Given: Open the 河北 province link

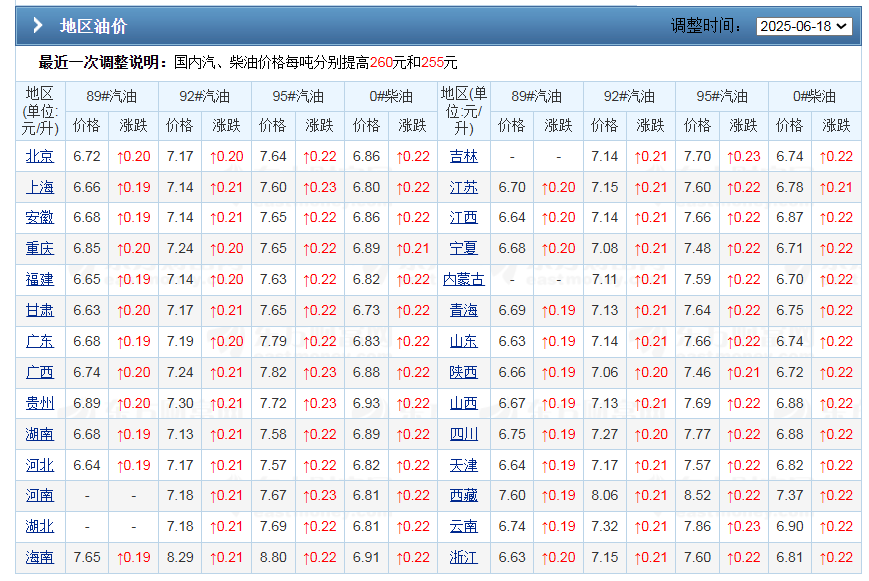Looking at the screenshot, I should 40,465.
